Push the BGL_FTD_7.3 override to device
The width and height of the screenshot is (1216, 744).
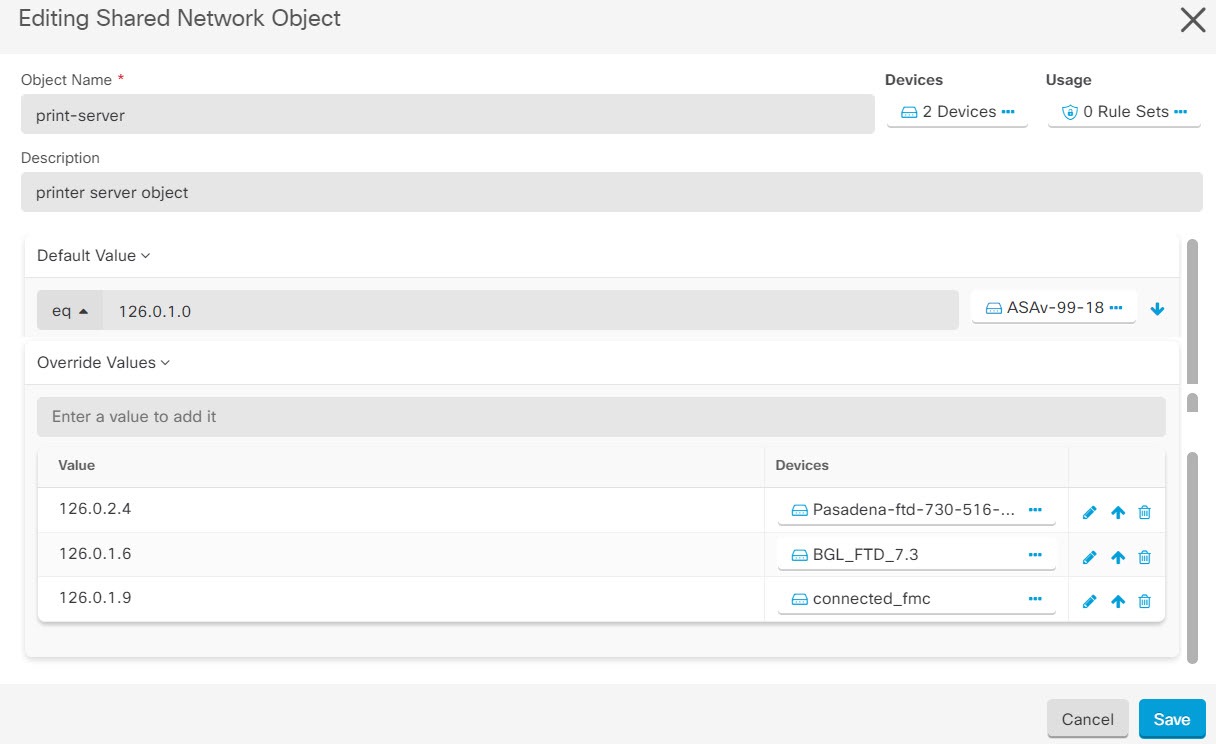1117,557
